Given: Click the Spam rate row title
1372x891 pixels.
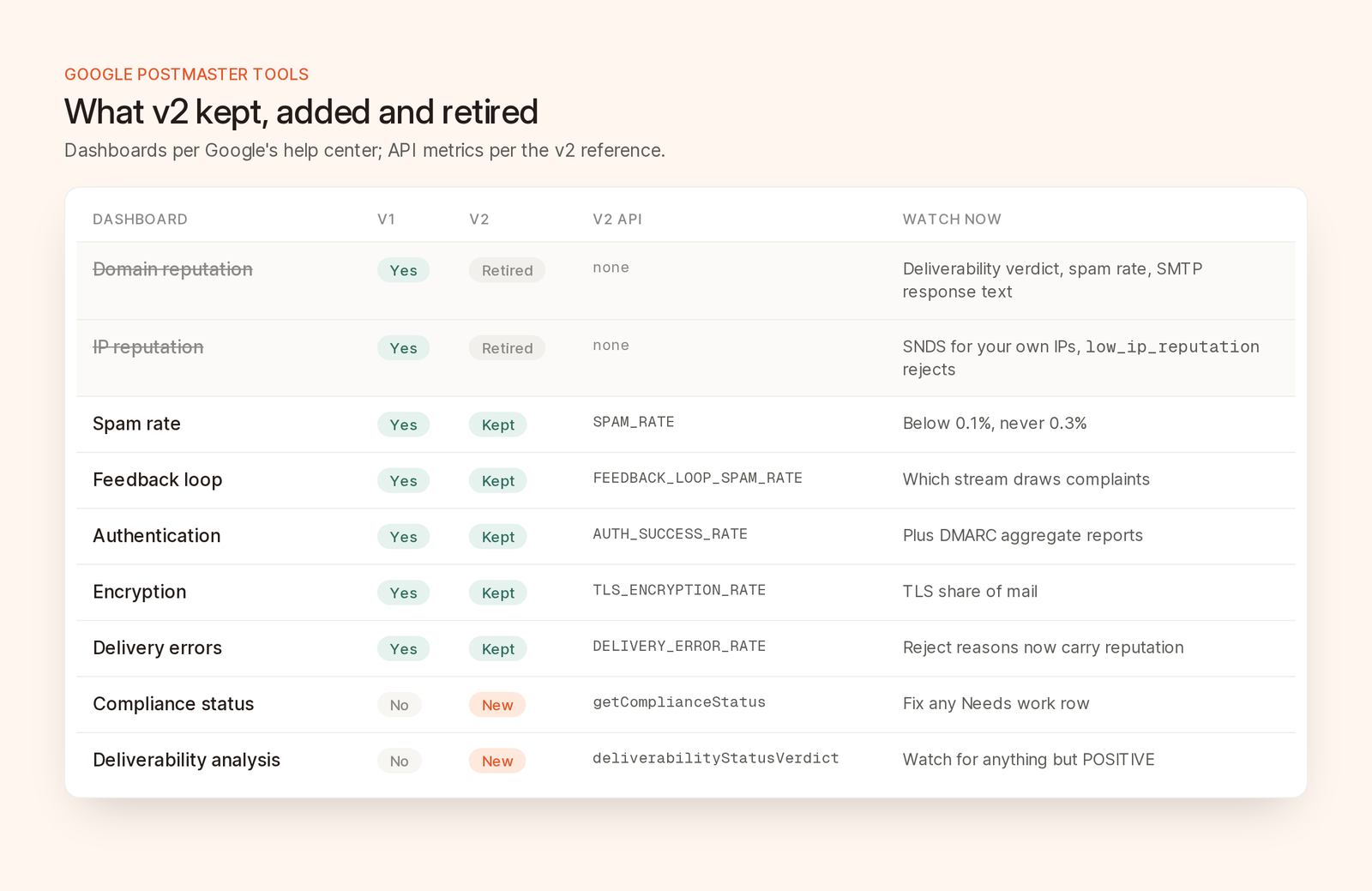Looking at the screenshot, I should (136, 424).
